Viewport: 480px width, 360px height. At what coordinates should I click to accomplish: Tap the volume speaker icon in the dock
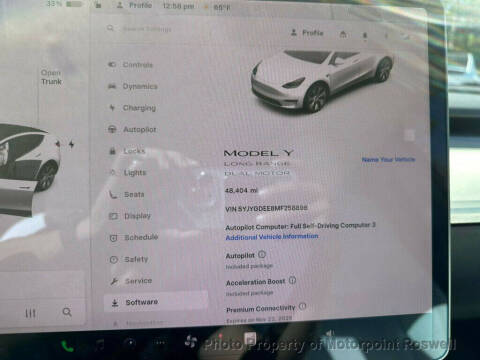click(329, 334)
